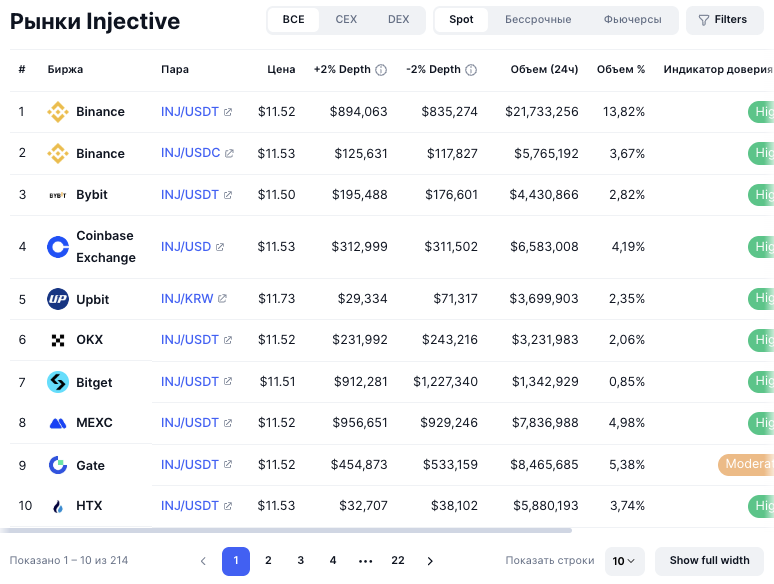Jump to page 22
The height and width of the screenshot is (584, 774).
point(398,561)
